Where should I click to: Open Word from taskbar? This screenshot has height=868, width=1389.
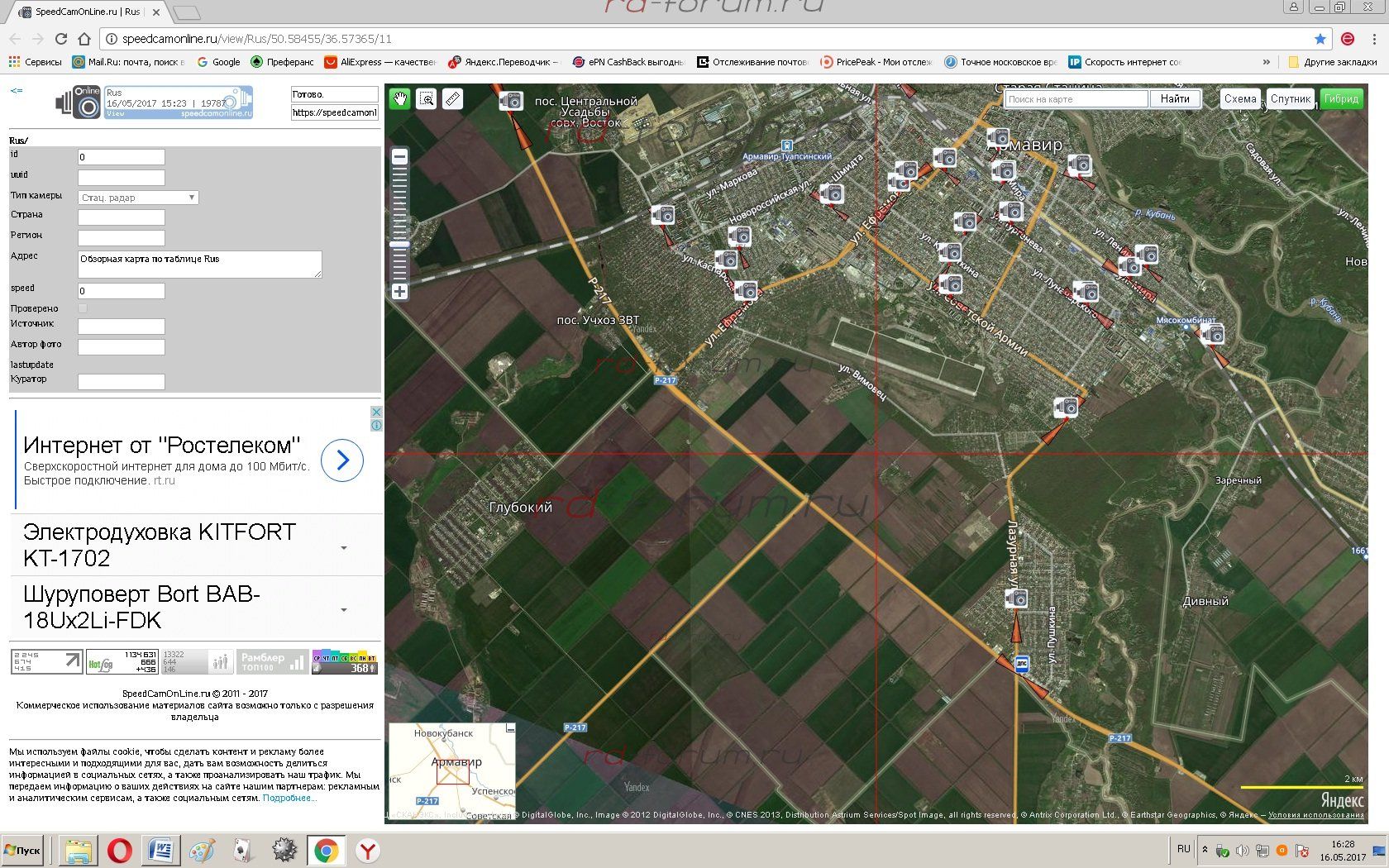tap(160, 851)
